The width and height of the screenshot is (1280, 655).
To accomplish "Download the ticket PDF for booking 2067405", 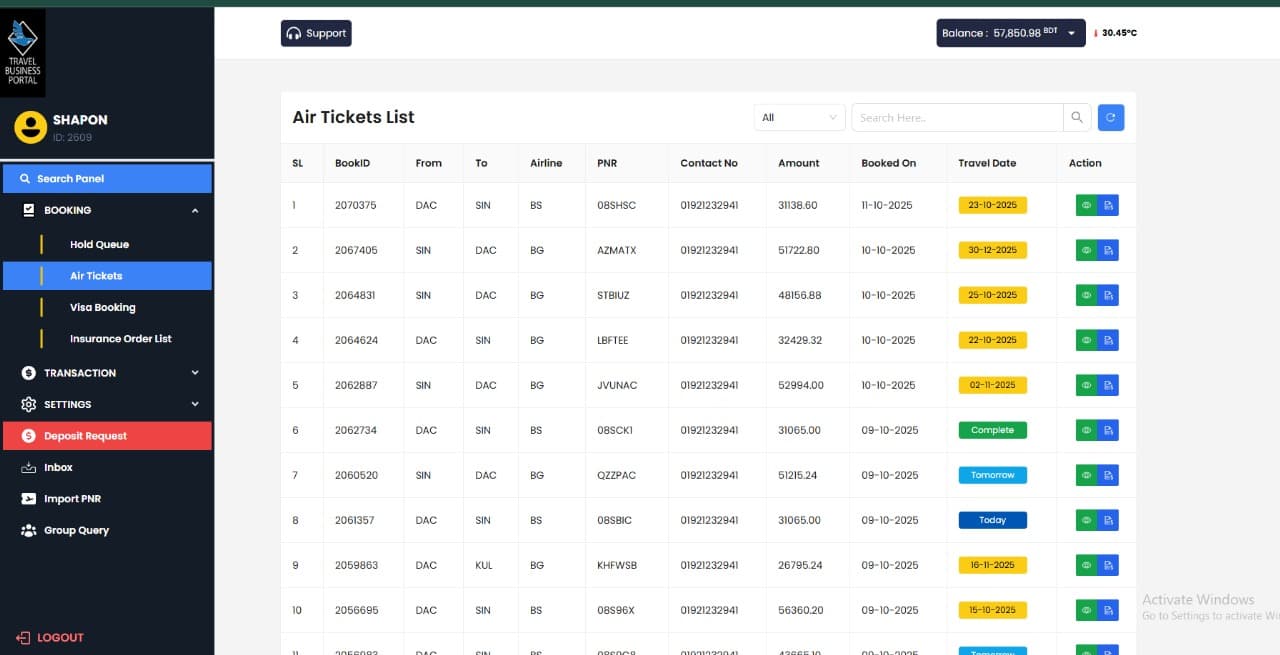I will coord(1109,250).
